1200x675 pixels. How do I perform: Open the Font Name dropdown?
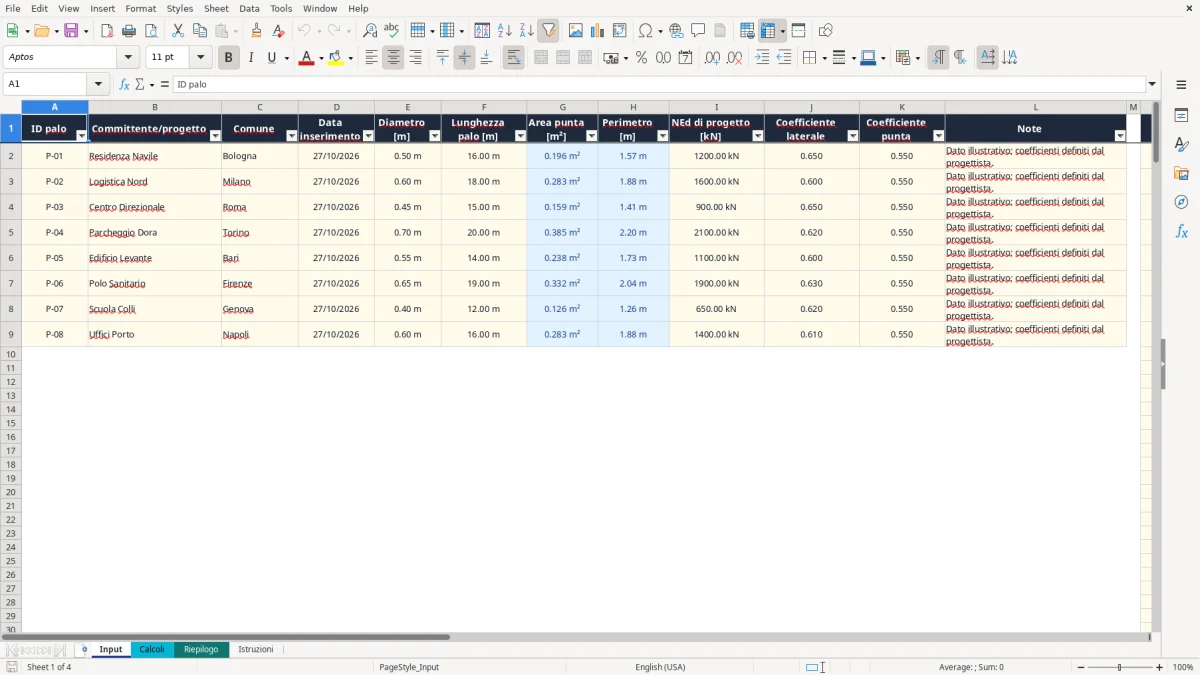click(x=128, y=58)
